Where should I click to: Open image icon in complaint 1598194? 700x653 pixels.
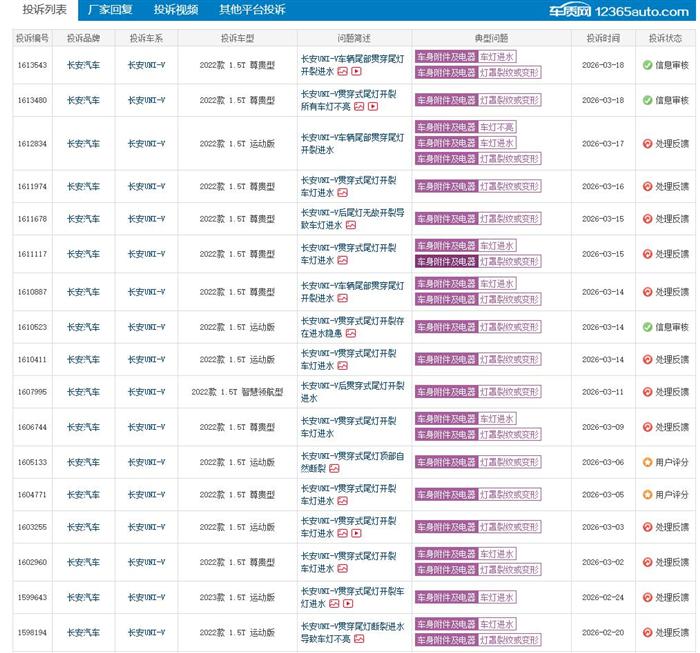click(x=357, y=639)
